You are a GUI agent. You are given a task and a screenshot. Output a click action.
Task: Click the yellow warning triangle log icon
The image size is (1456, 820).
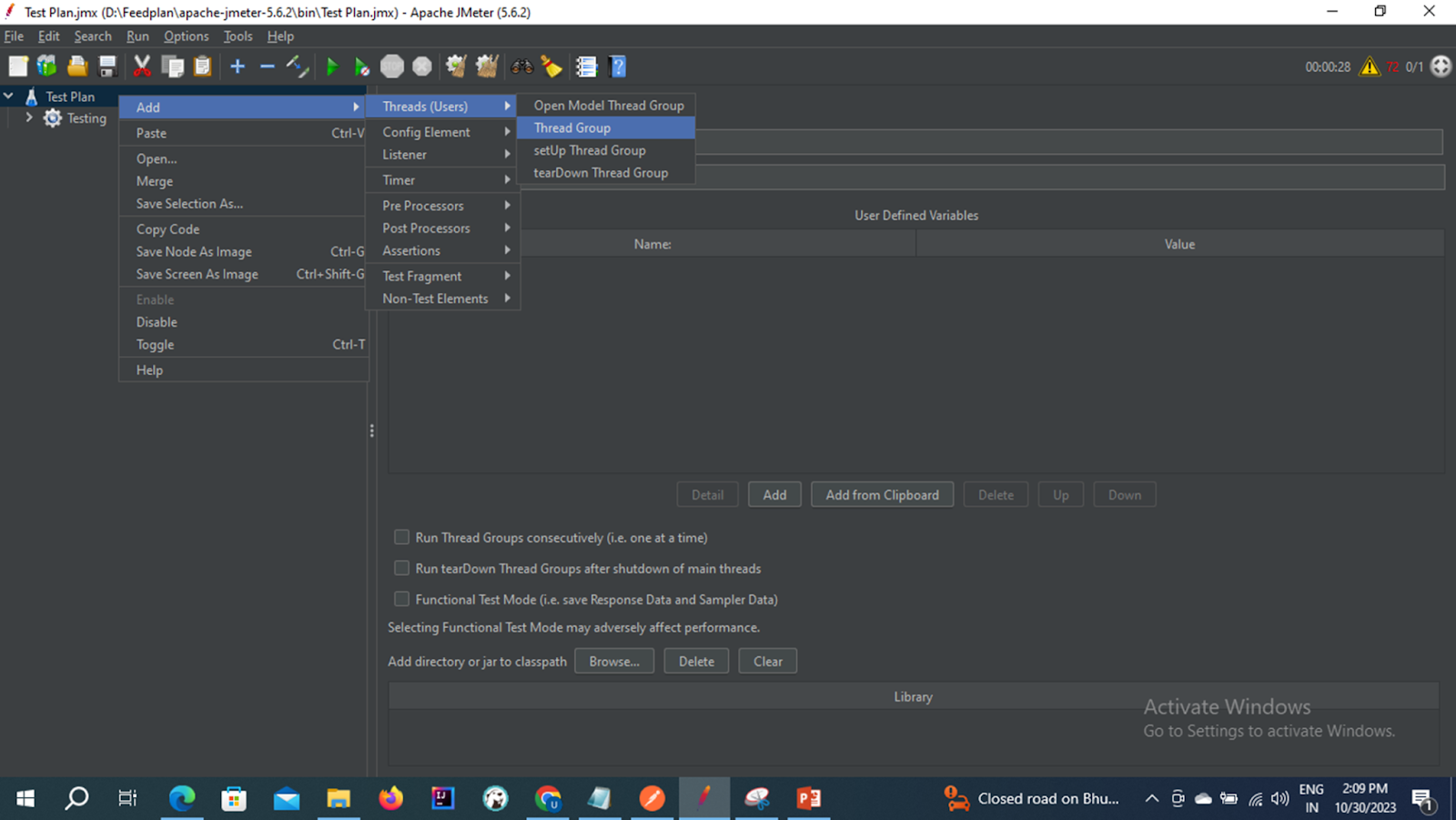[1370, 66]
